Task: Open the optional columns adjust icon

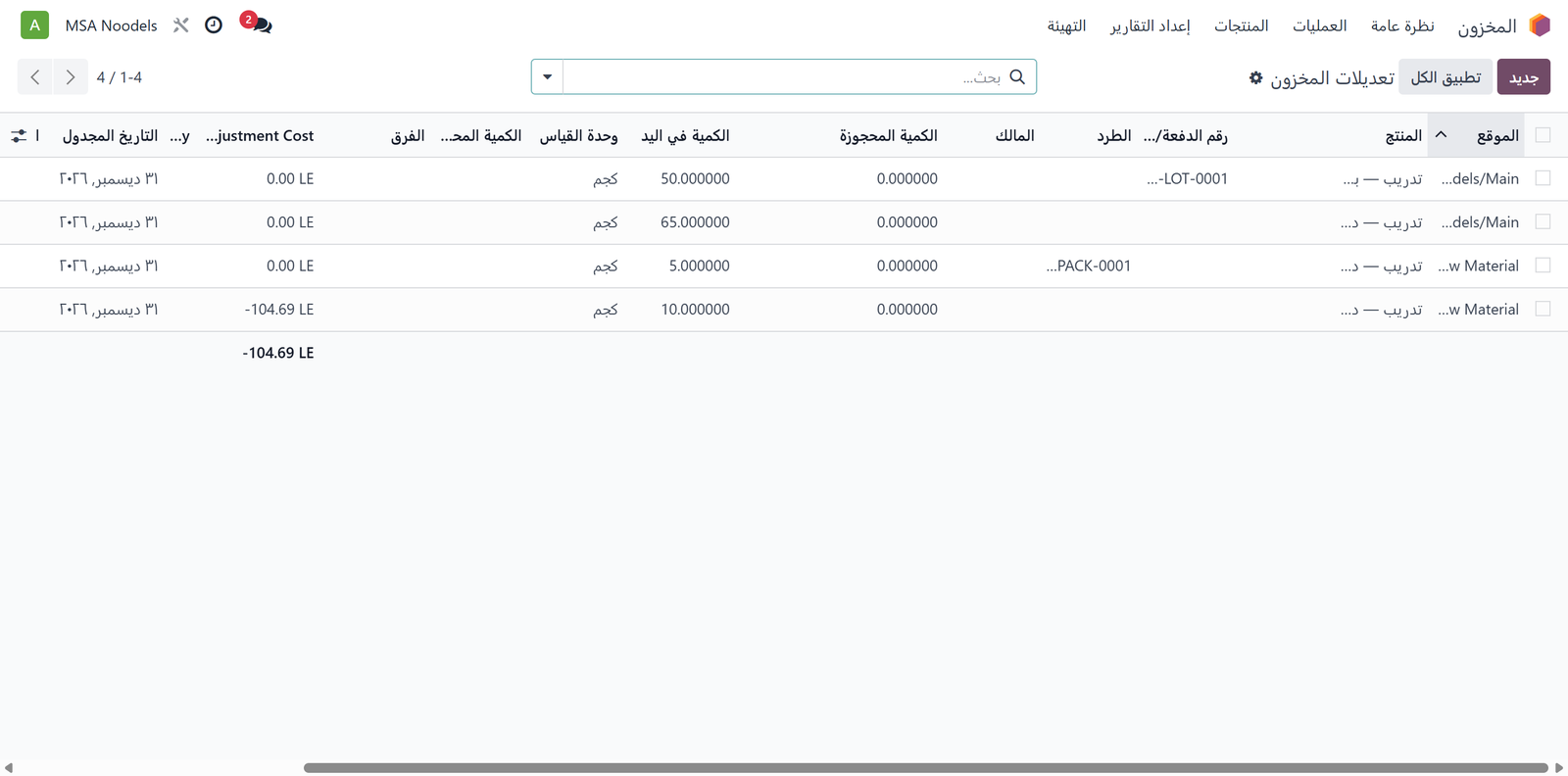Action: tap(19, 136)
